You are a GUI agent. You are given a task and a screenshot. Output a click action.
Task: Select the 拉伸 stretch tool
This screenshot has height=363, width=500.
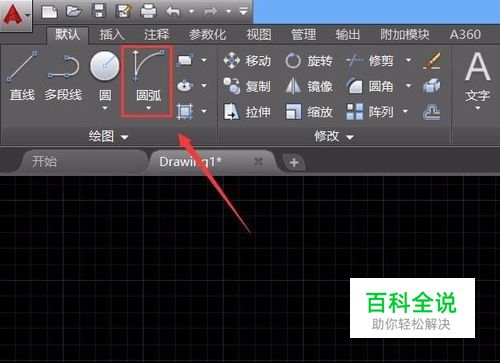(247, 112)
